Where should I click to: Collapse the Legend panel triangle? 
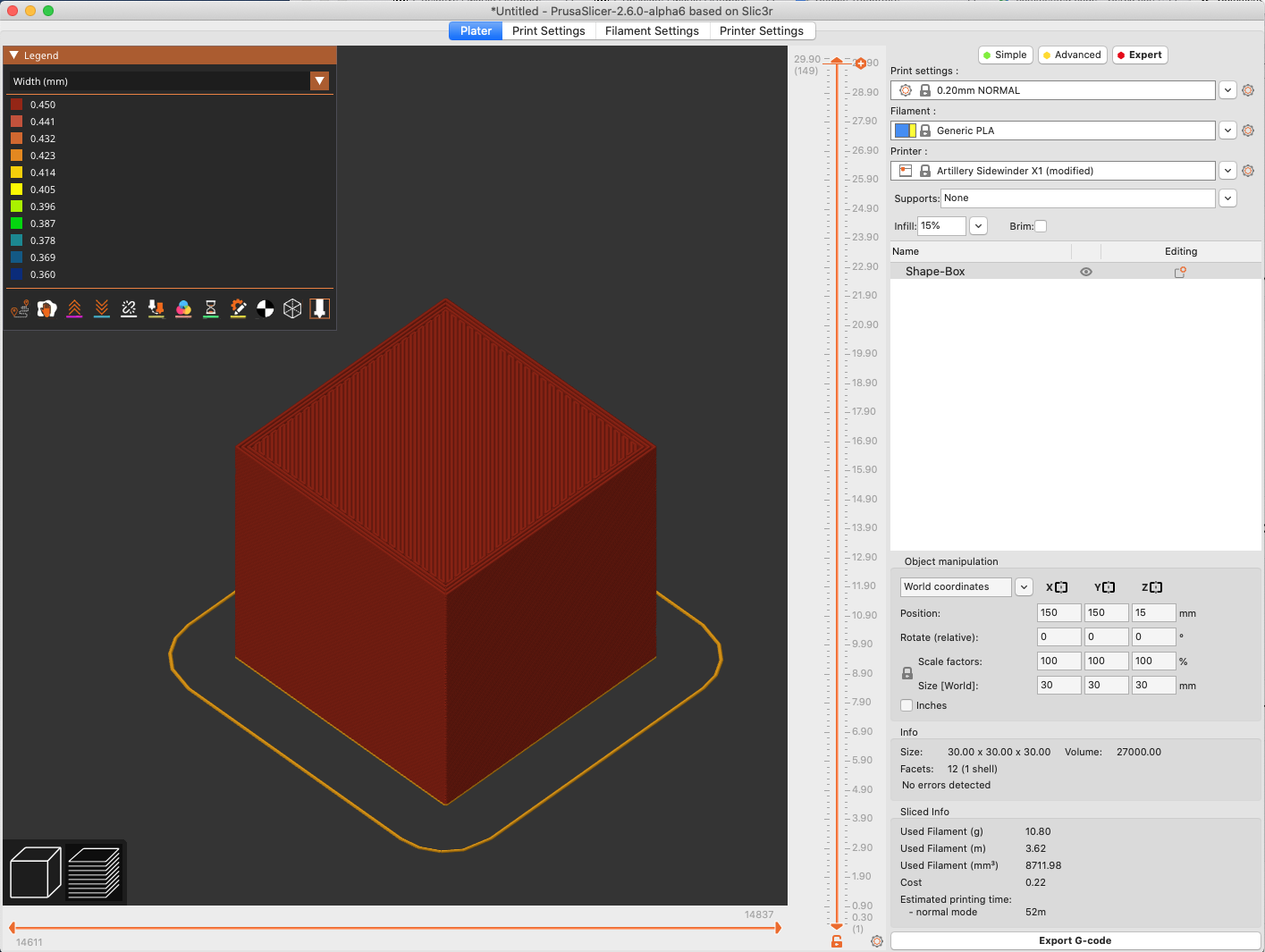tap(14, 55)
